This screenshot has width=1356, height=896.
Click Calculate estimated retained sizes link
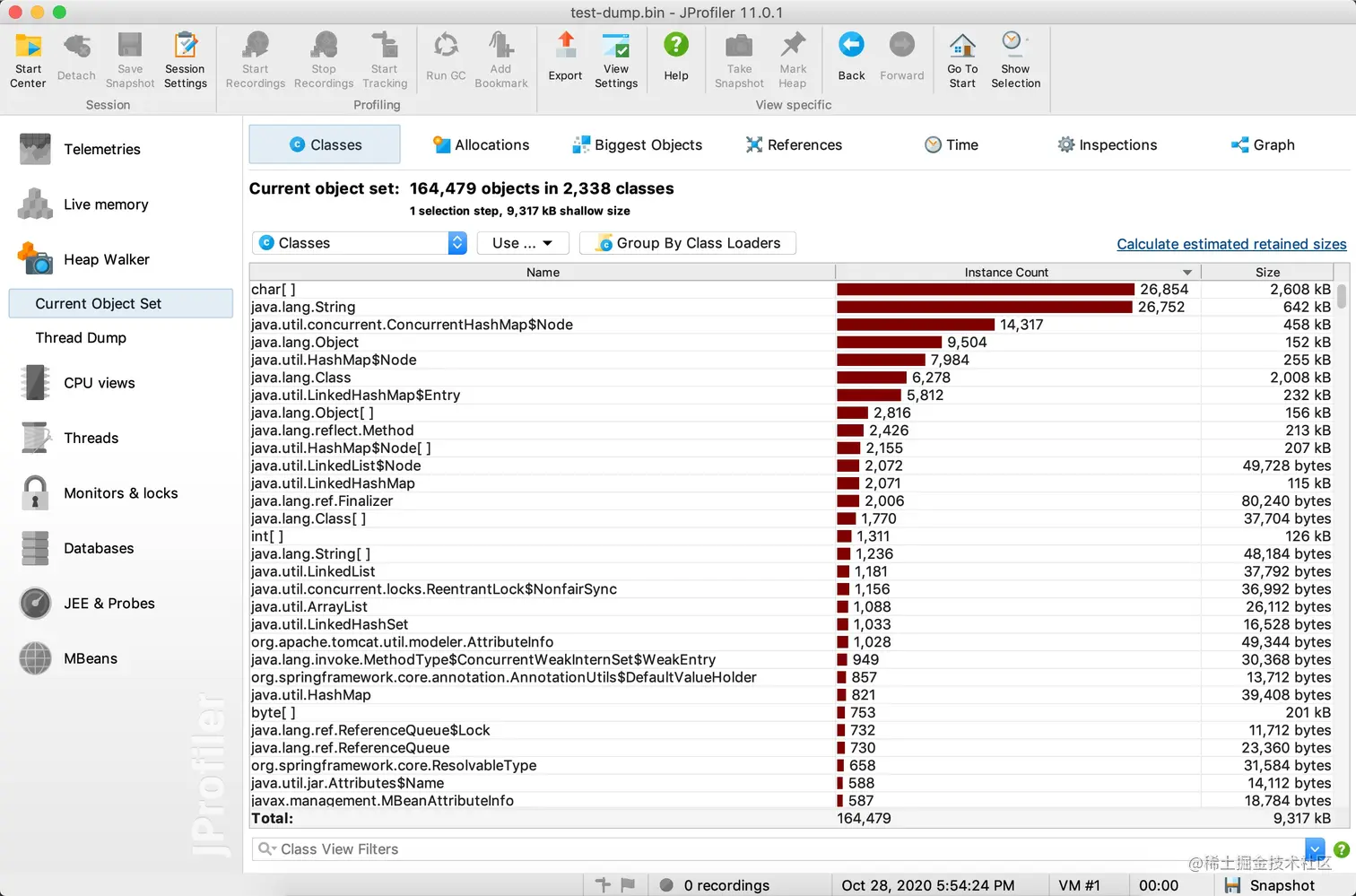click(1231, 244)
